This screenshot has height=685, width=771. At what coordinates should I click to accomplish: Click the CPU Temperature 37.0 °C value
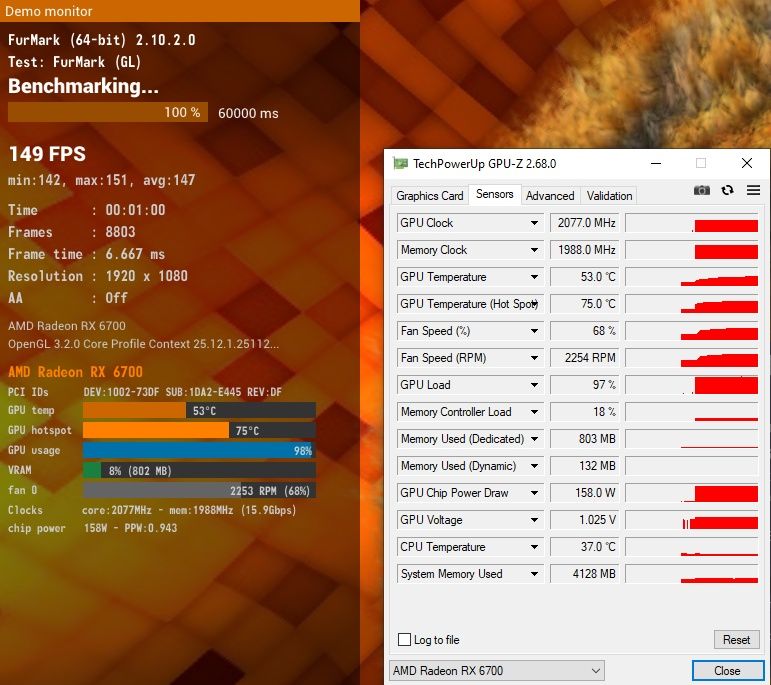pos(584,547)
